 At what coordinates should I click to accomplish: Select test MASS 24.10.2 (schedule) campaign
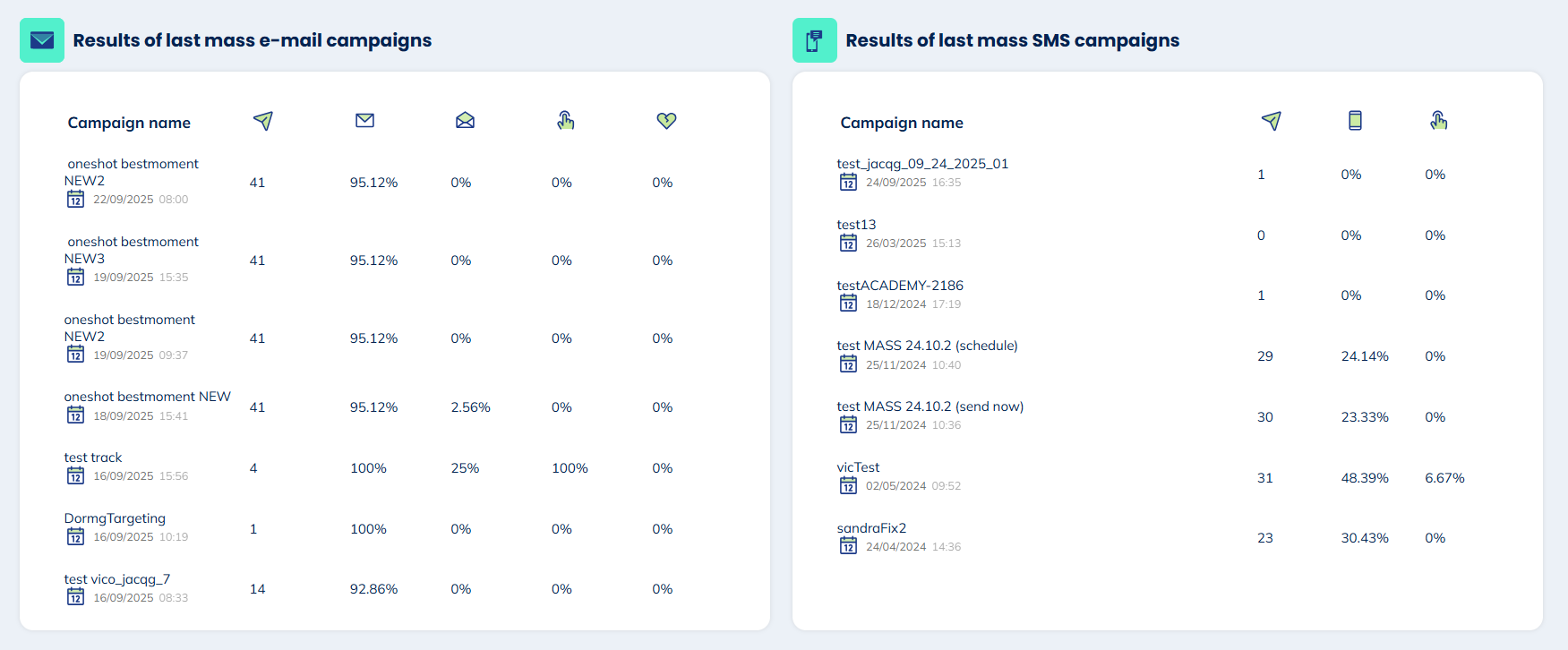pyautogui.click(x=927, y=346)
